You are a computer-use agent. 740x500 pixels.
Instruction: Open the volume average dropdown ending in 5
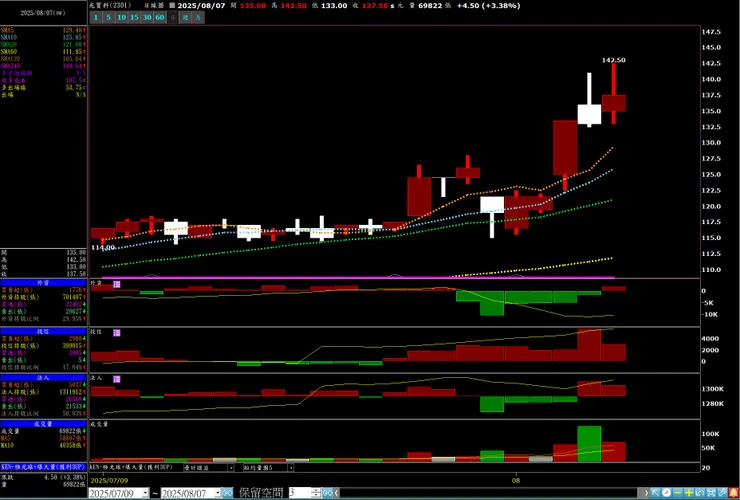(291, 467)
